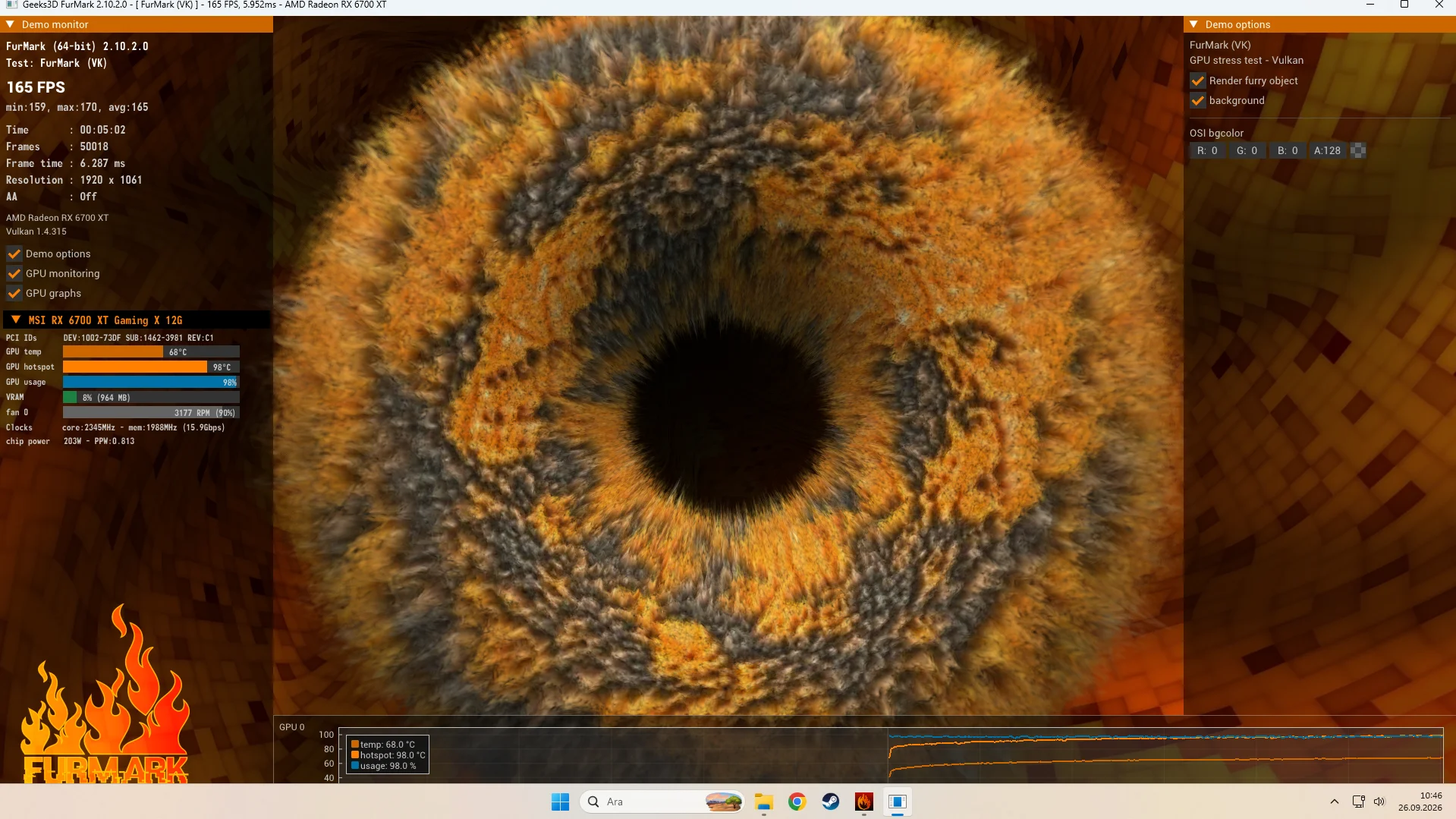The width and height of the screenshot is (1456, 819).
Task: Click the GPU 0 graph label
Action: (291, 727)
